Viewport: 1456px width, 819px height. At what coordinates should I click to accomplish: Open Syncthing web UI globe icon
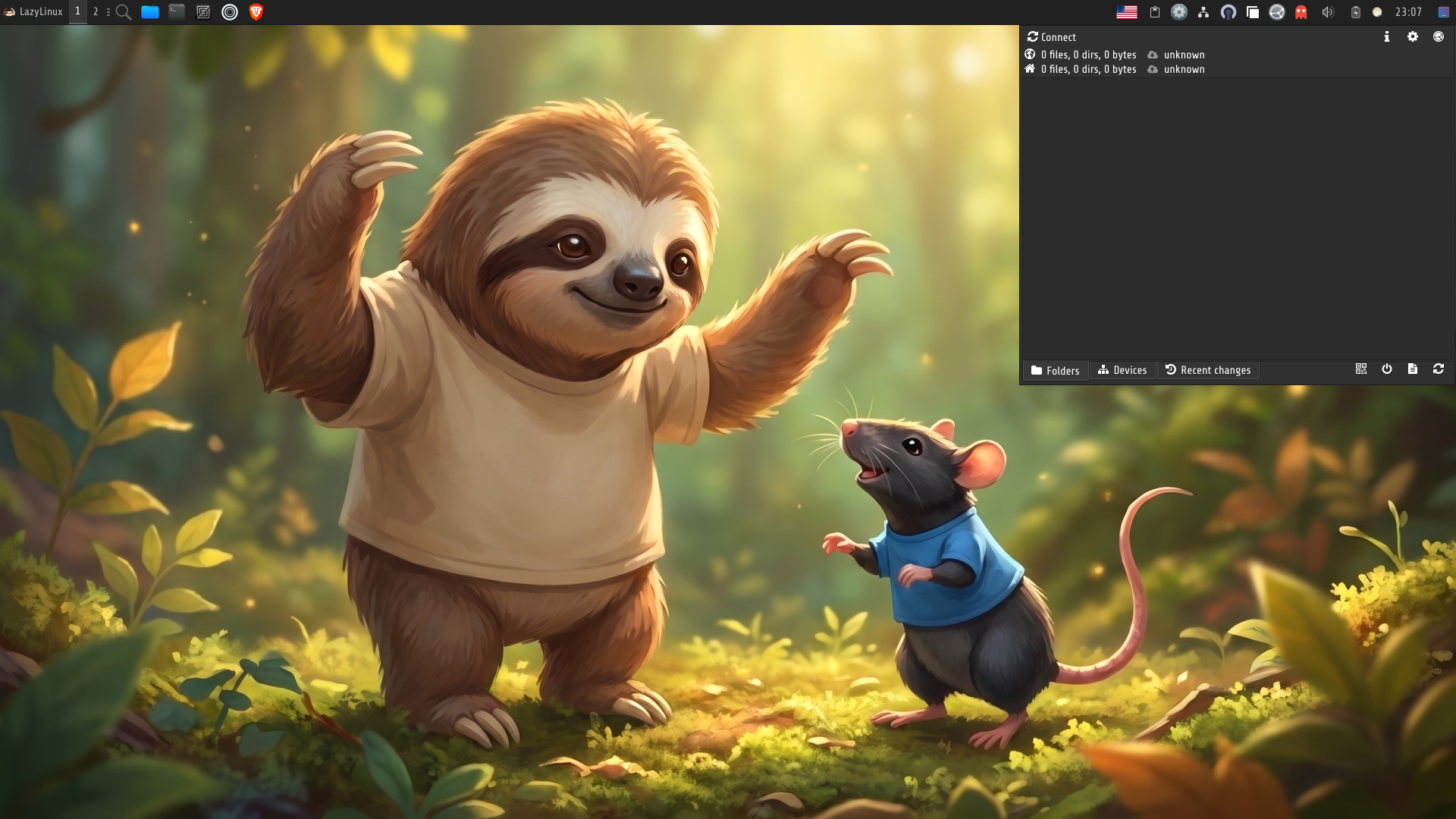point(1438,36)
